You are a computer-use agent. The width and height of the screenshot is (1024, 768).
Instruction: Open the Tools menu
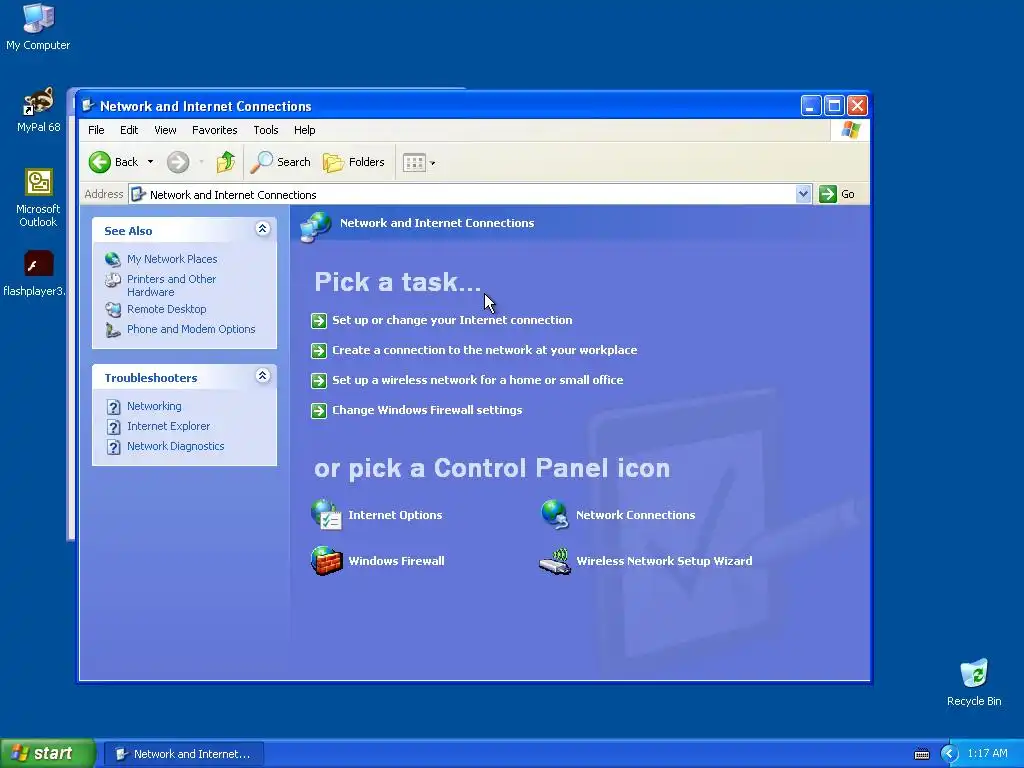click(266, 130)
